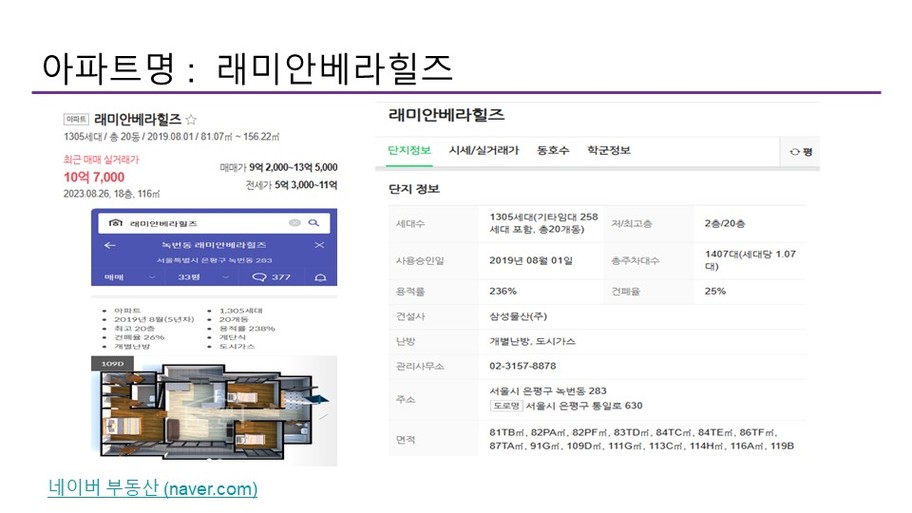Click the favorite star next to 래미안베라힐즈
This screenshot has width=912, height=513.
[x=191, y=120]
